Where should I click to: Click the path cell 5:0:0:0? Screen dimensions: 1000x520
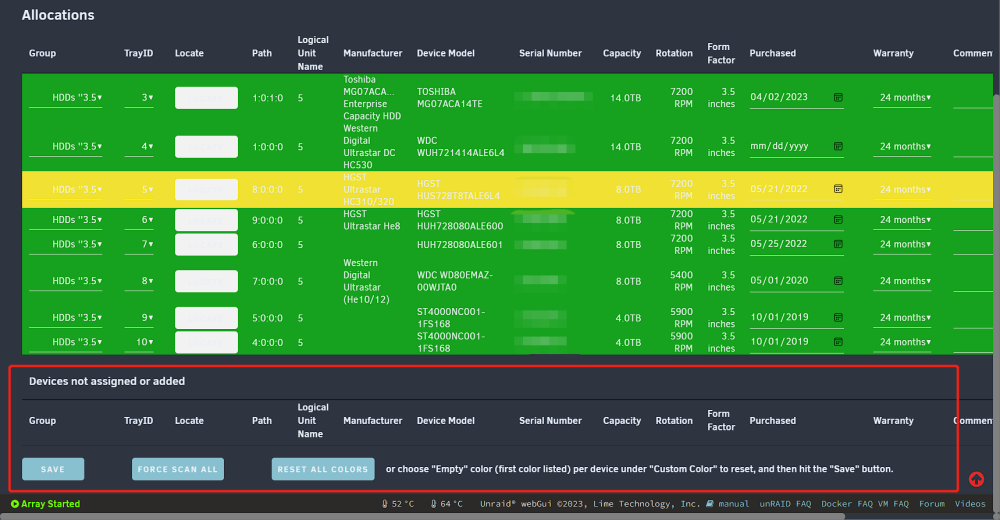pos(267,318)
